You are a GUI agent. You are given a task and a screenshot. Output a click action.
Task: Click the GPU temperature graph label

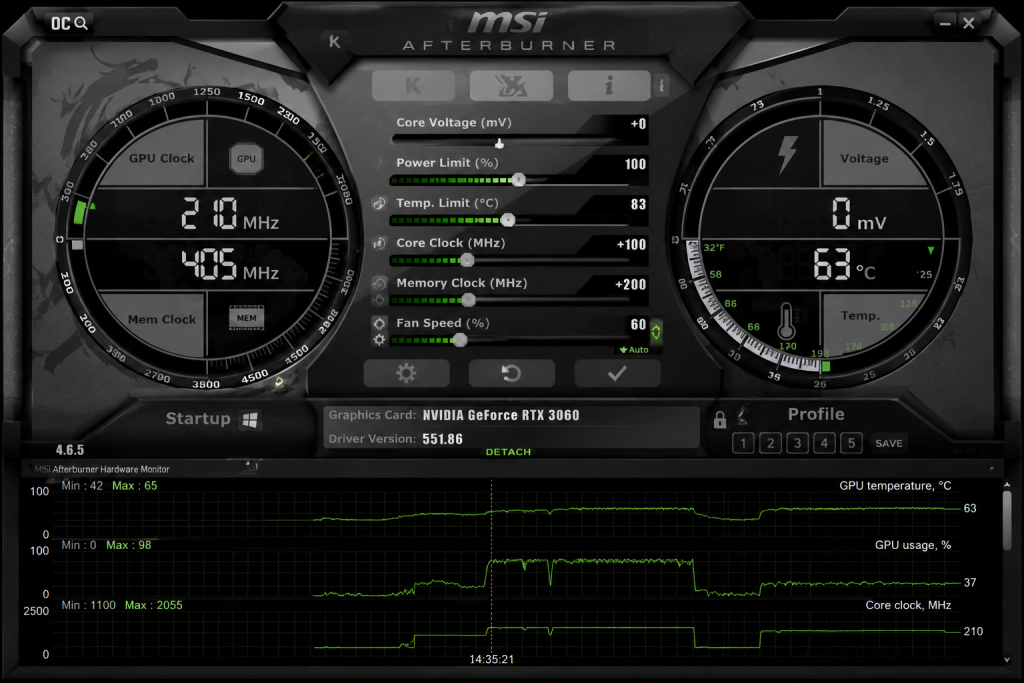(x=895, y=486)
